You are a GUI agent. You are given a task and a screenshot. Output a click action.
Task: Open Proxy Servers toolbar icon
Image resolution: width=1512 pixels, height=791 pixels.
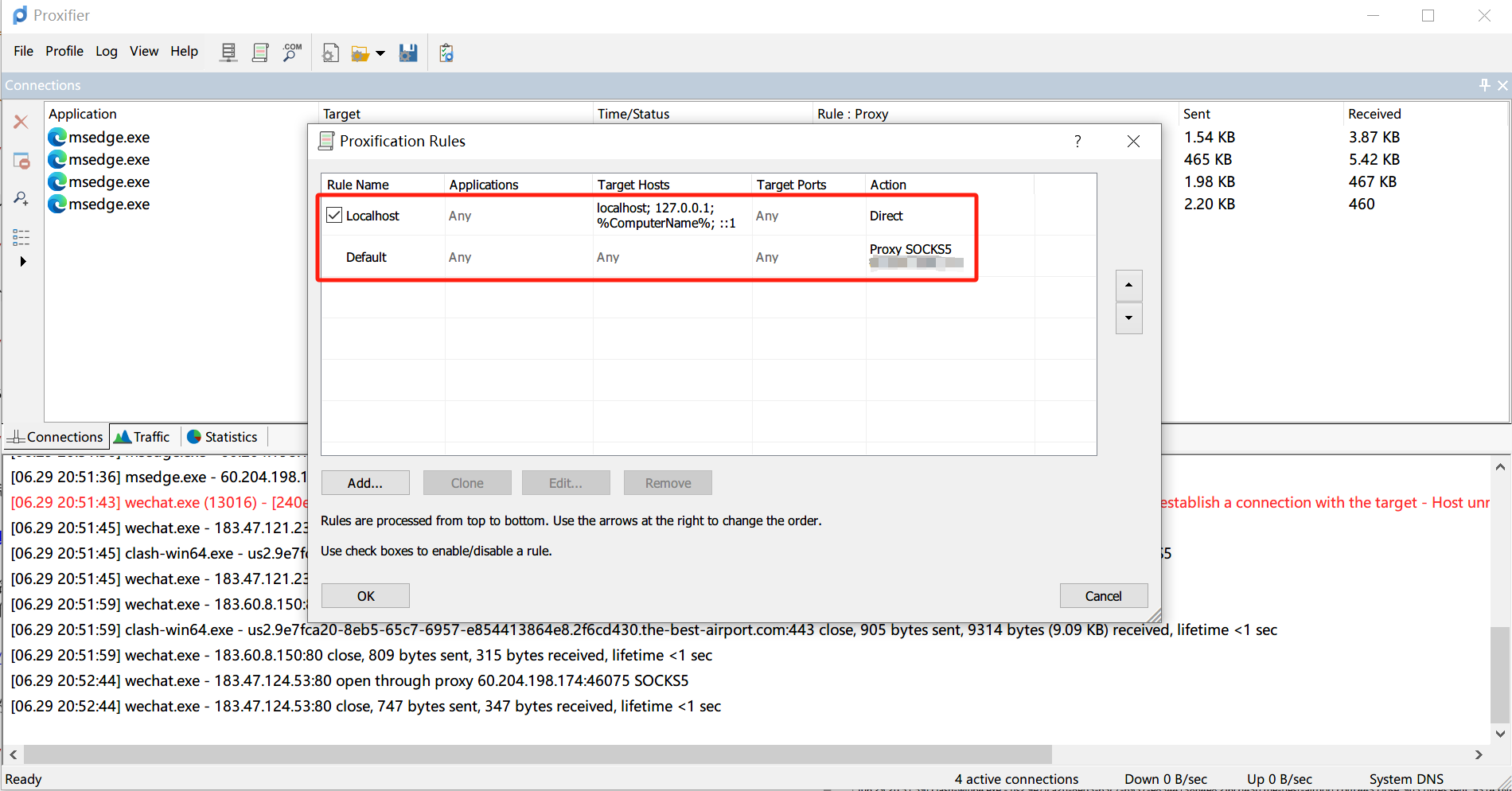228,53
